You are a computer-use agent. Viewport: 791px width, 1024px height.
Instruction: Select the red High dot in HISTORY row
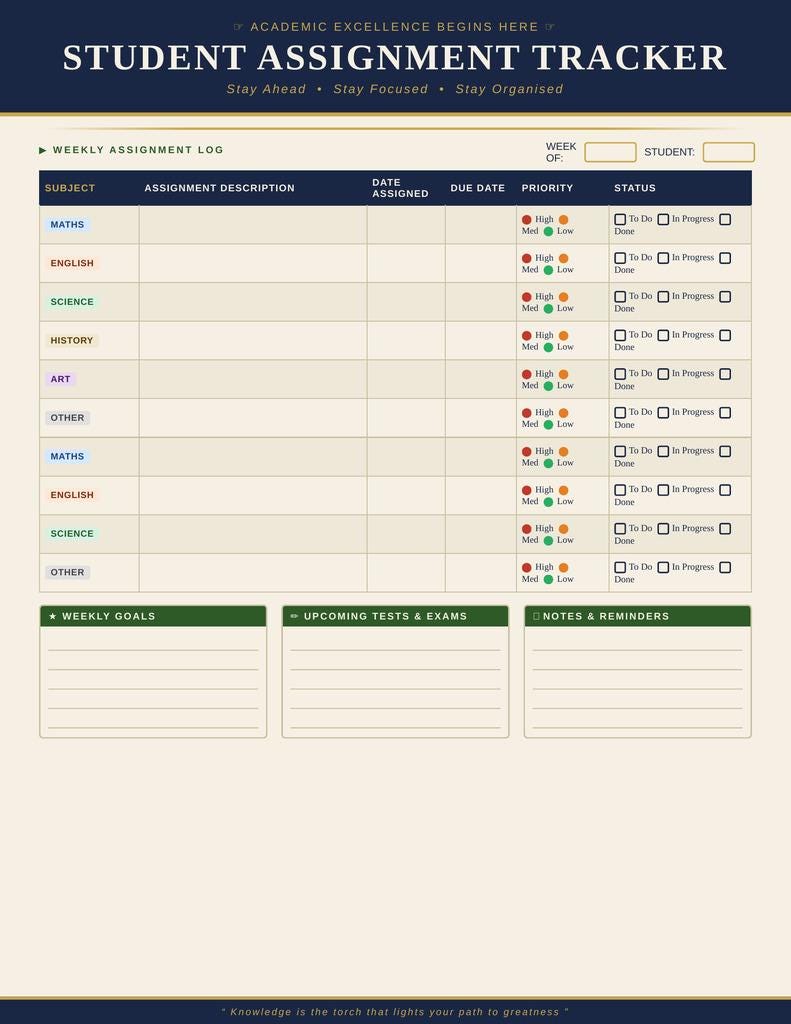[526, 336]
